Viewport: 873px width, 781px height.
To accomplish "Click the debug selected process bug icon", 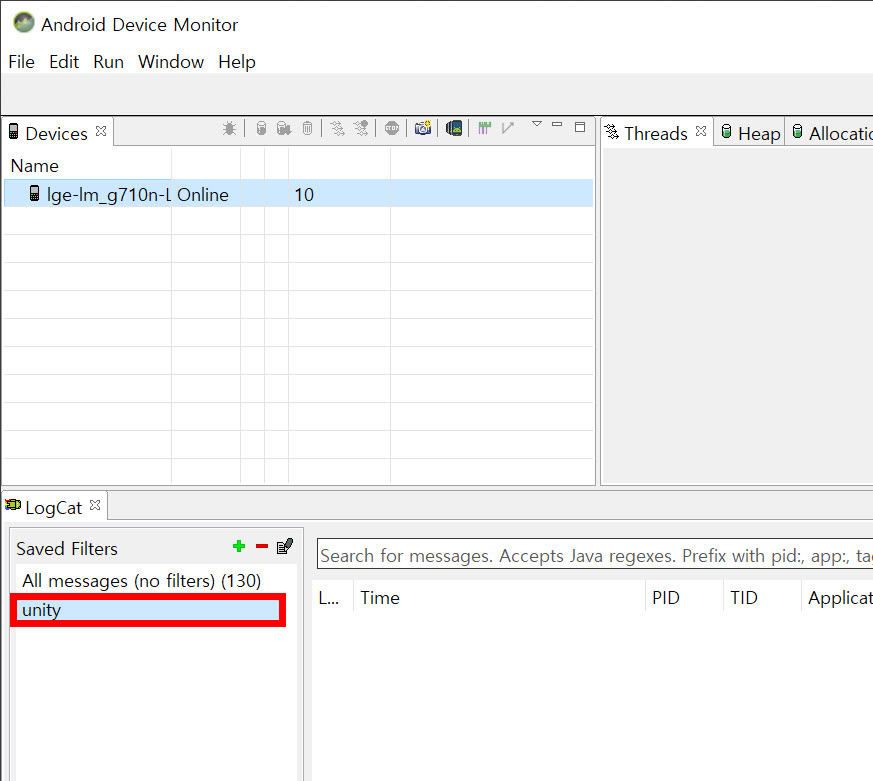I will (229, 129).
